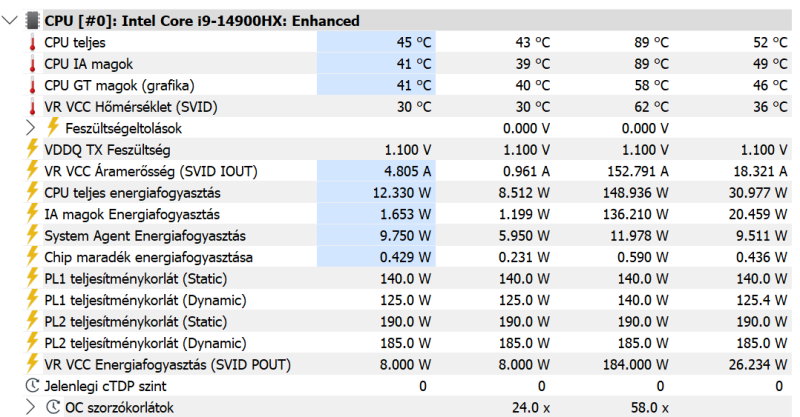Select the OC szorzókorlátok label
Viewport: 800px width, 417px height.
(119, 407)
